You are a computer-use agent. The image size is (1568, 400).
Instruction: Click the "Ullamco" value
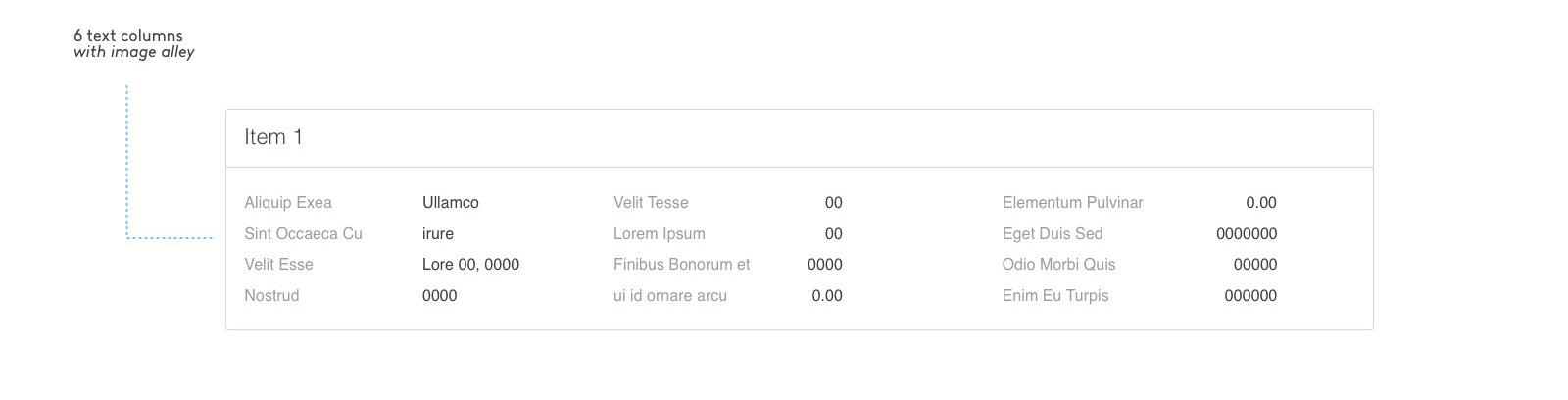point(451,203)
